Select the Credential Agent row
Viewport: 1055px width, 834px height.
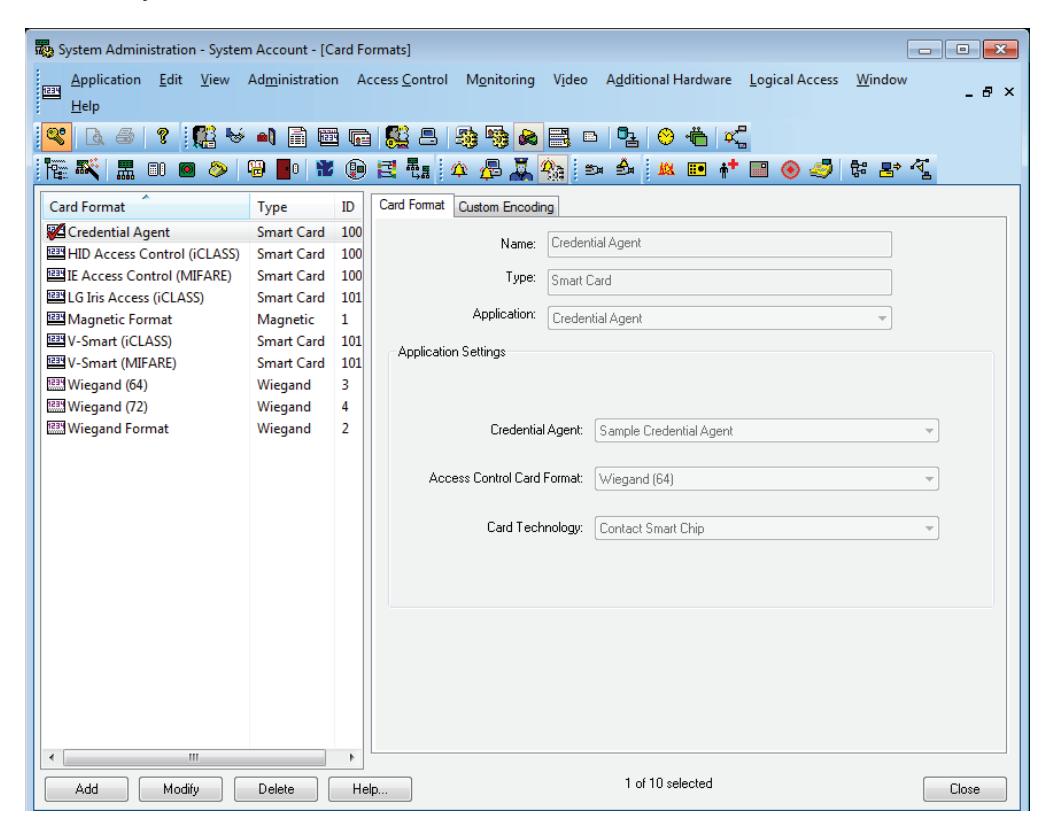pyautogui.click(x=203, y=232)
